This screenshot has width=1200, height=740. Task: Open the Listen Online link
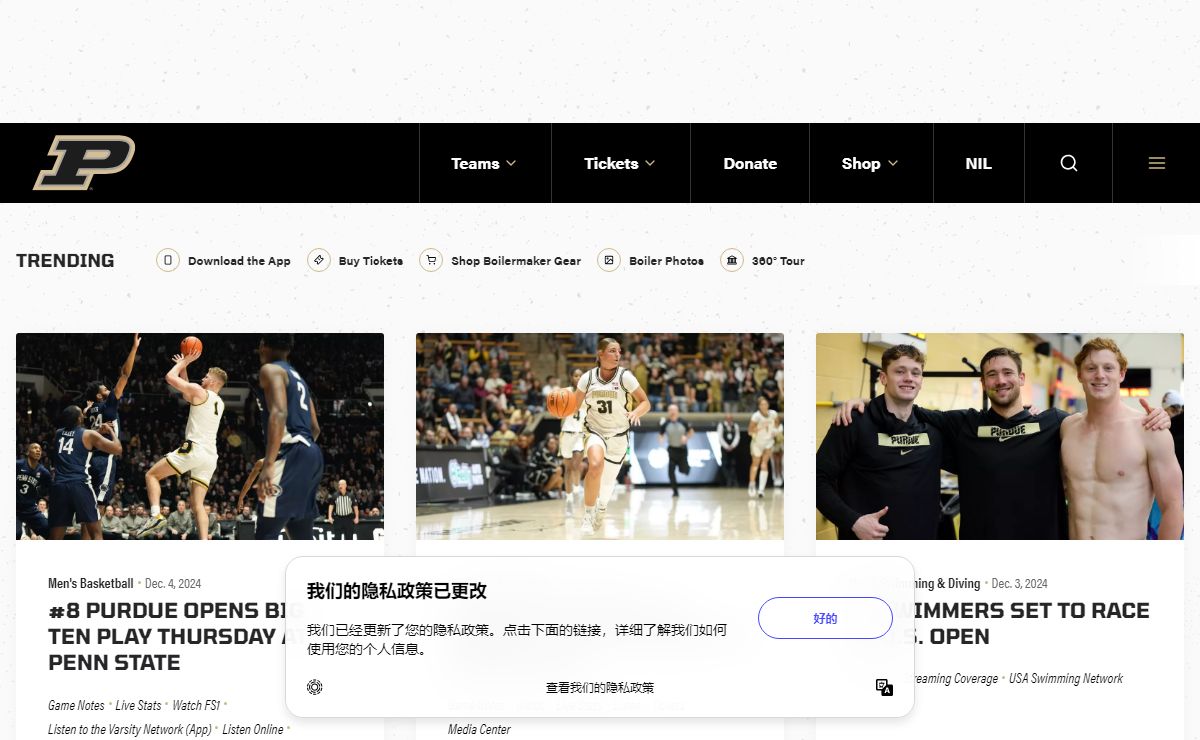(x=253, y=729)
